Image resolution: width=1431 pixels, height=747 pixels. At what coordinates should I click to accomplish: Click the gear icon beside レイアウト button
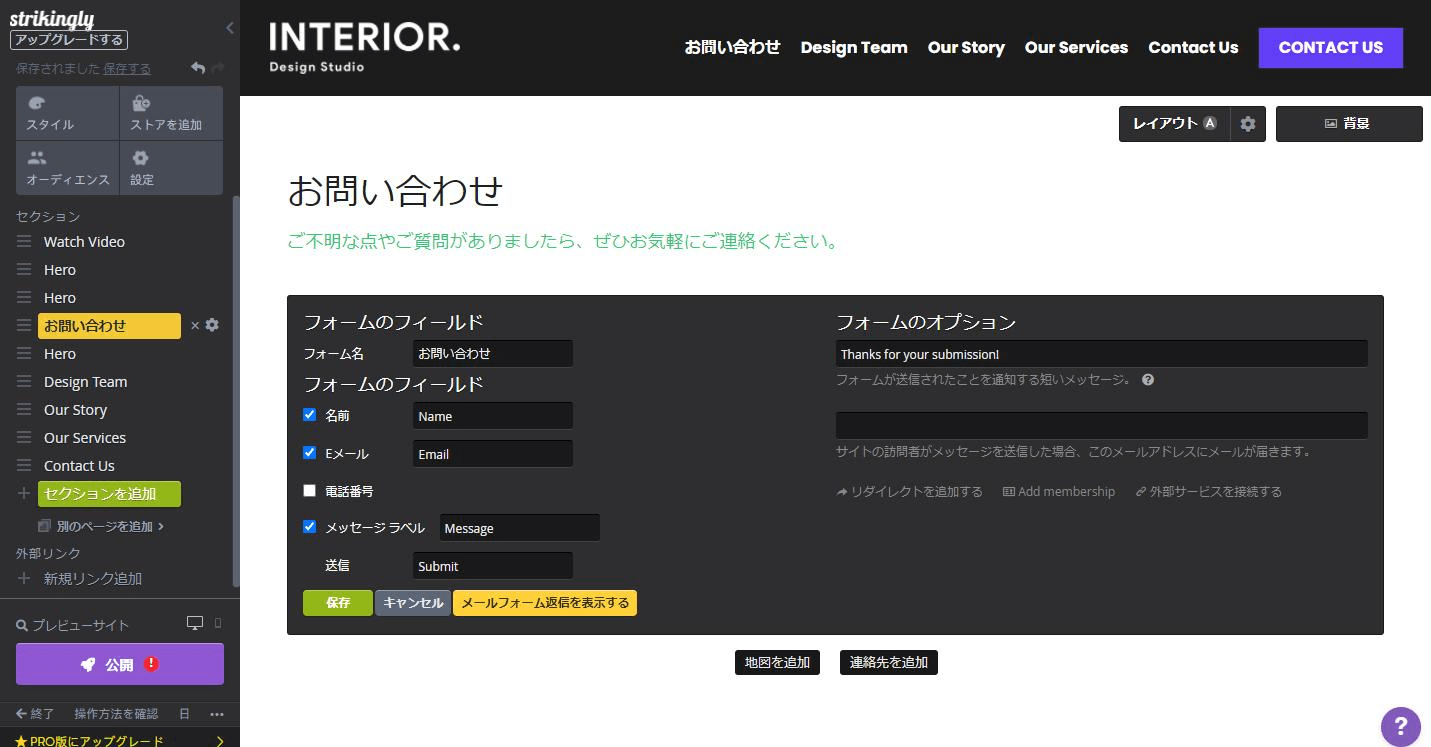[1247, 123]
